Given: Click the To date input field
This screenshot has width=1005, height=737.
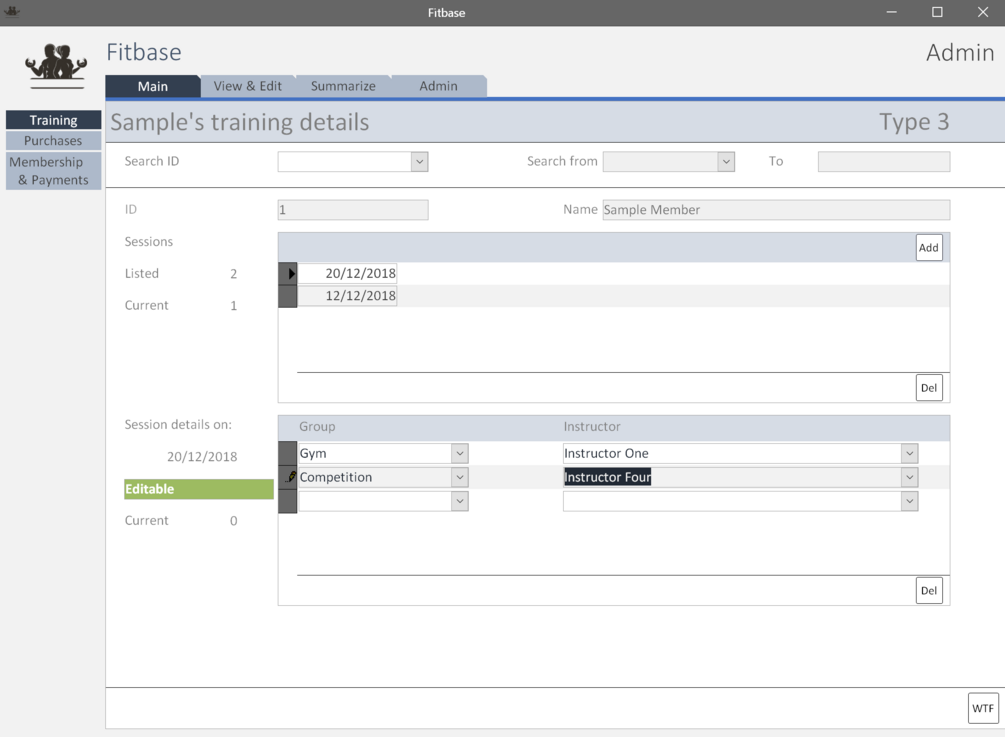Looking at the screenshot, I should click(x=883, y=161).
